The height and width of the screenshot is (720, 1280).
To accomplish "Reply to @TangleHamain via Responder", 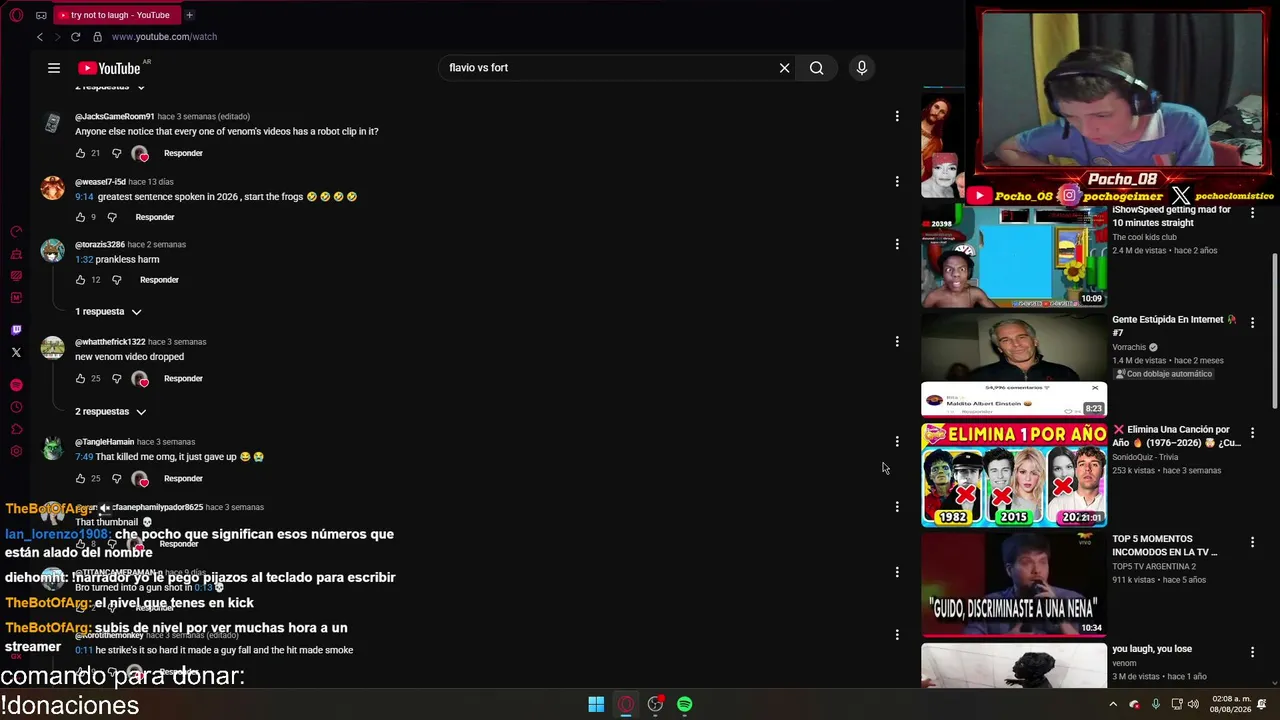I will click(x=183, y=478).
